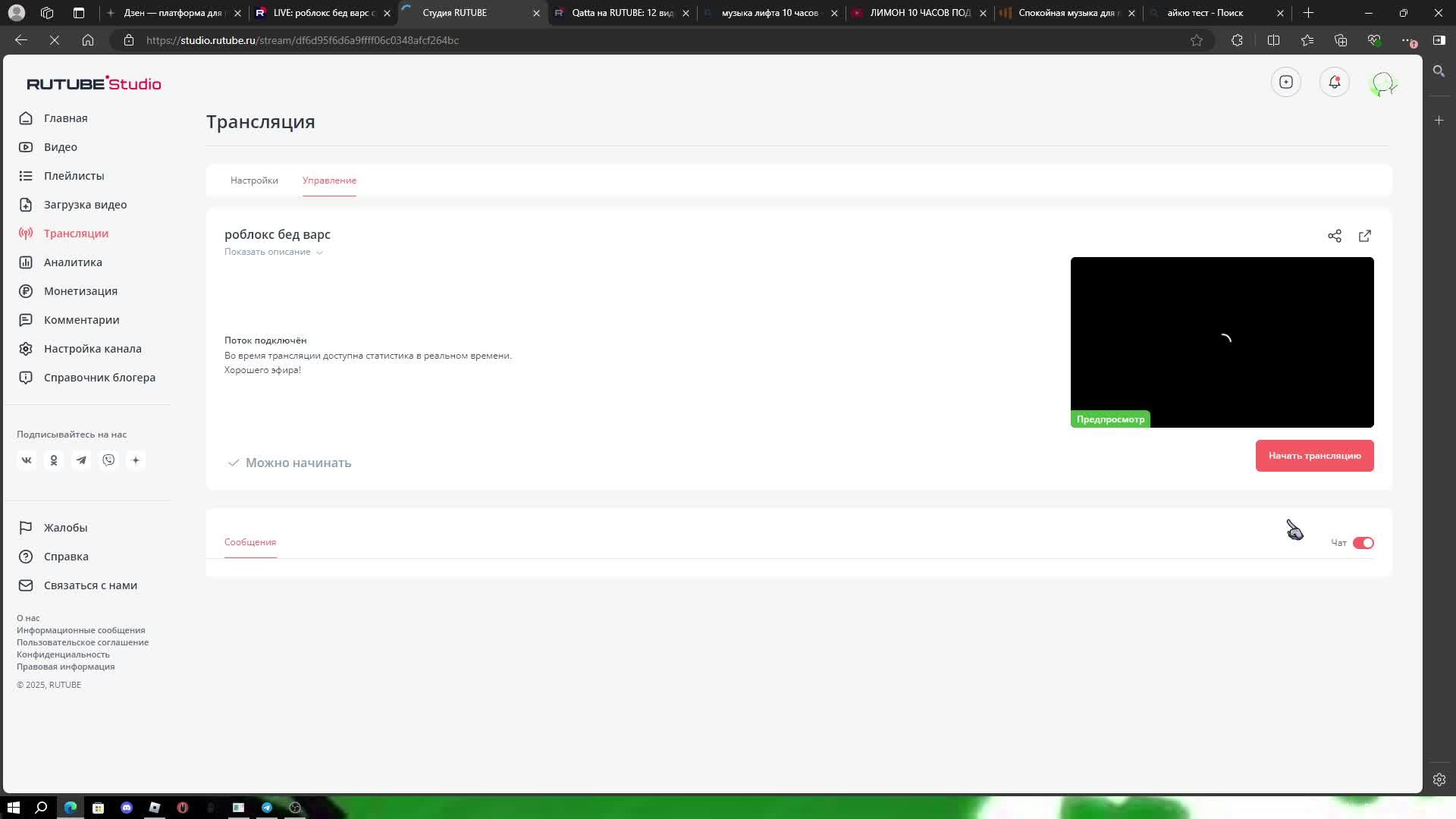Click the user profile avatar
Viewport: 1456px width, 819px height.
[1382, 83]
